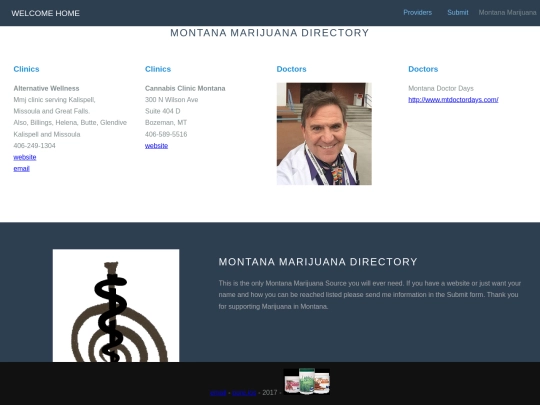Visit the Alternative Wellness website link
The height and width of the screenshot is (405, 540).
point(25,157)
